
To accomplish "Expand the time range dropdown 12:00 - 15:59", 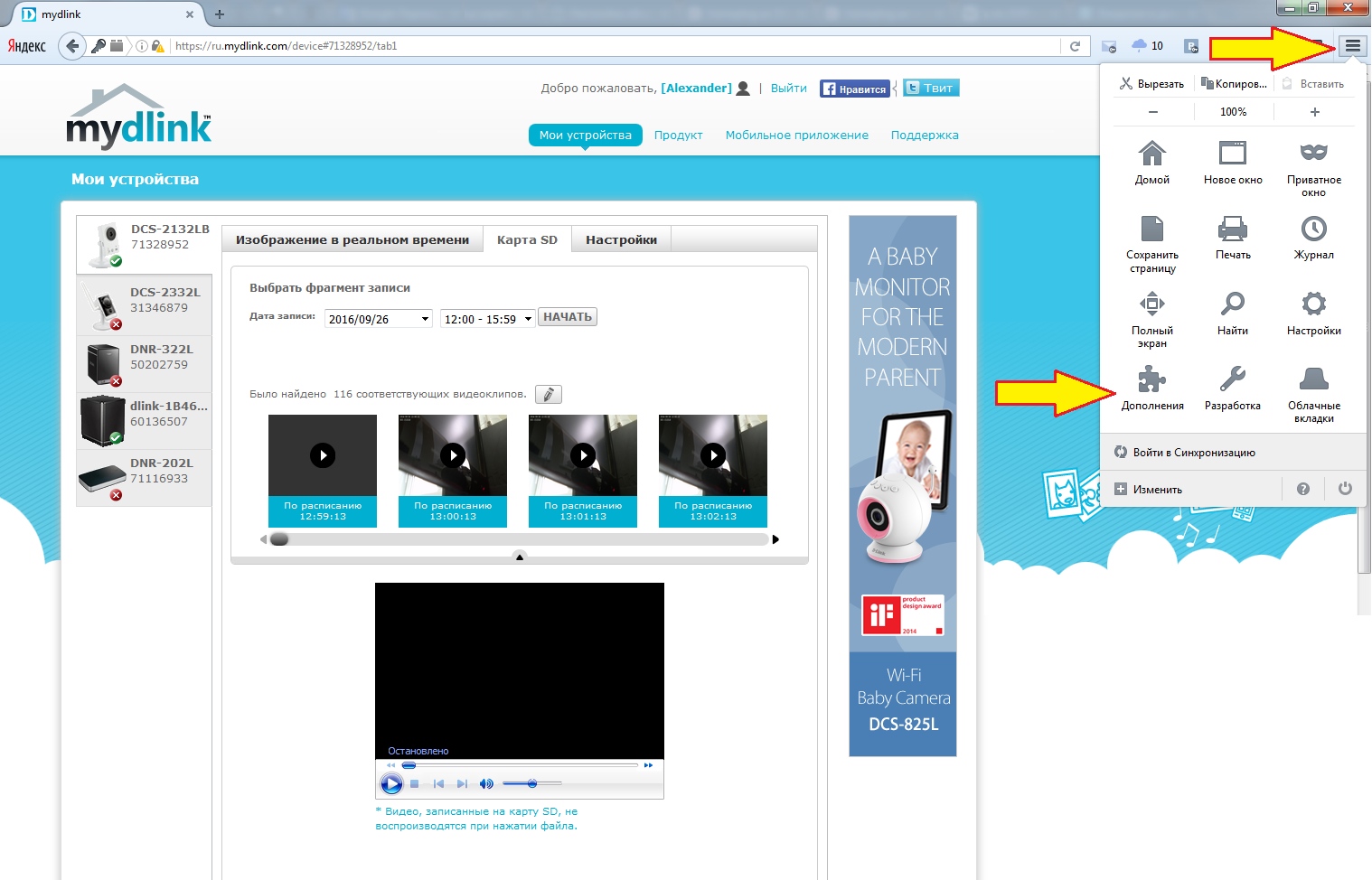I will click(x=487, y=319).
